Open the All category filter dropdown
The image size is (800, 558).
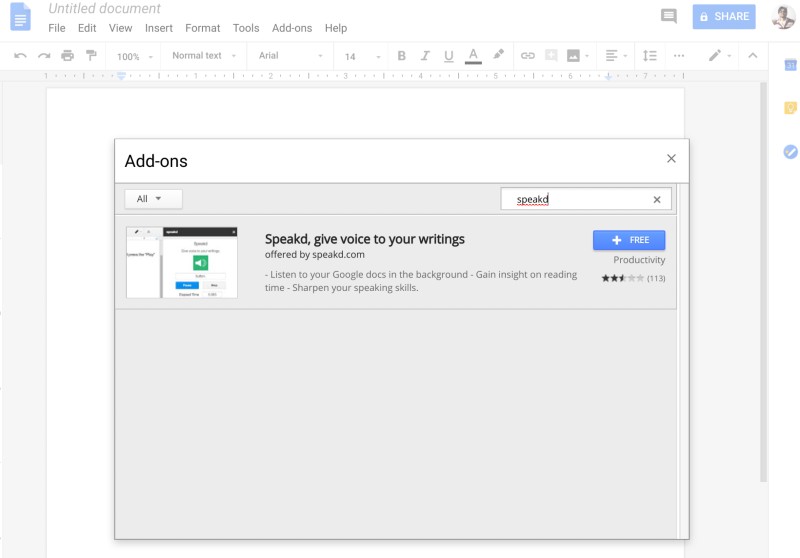[153, 199]
